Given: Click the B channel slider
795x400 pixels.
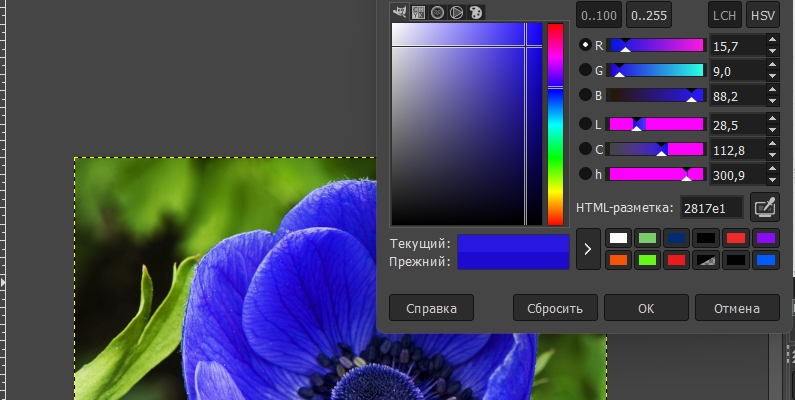Looking at the screenshot, I should click(x=656, y=95).
